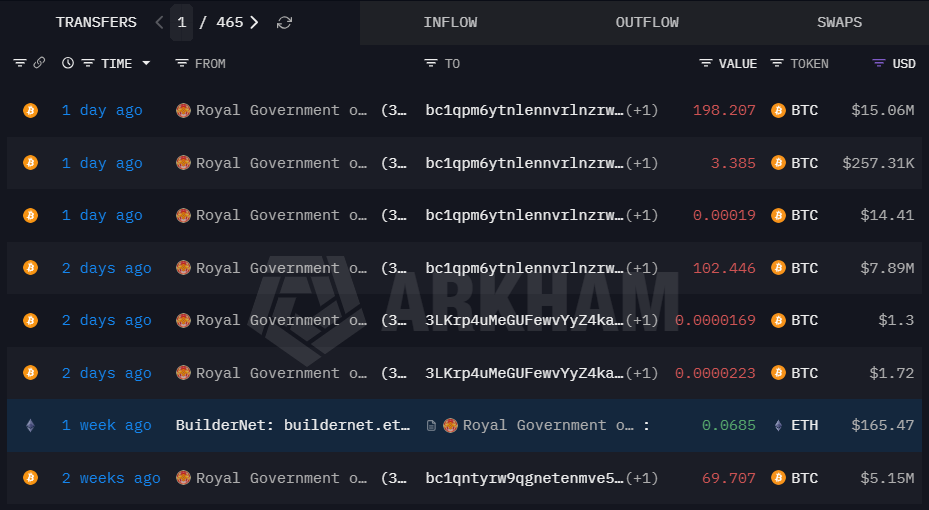Click the TOKEN column filter icon

click(777, 63)
